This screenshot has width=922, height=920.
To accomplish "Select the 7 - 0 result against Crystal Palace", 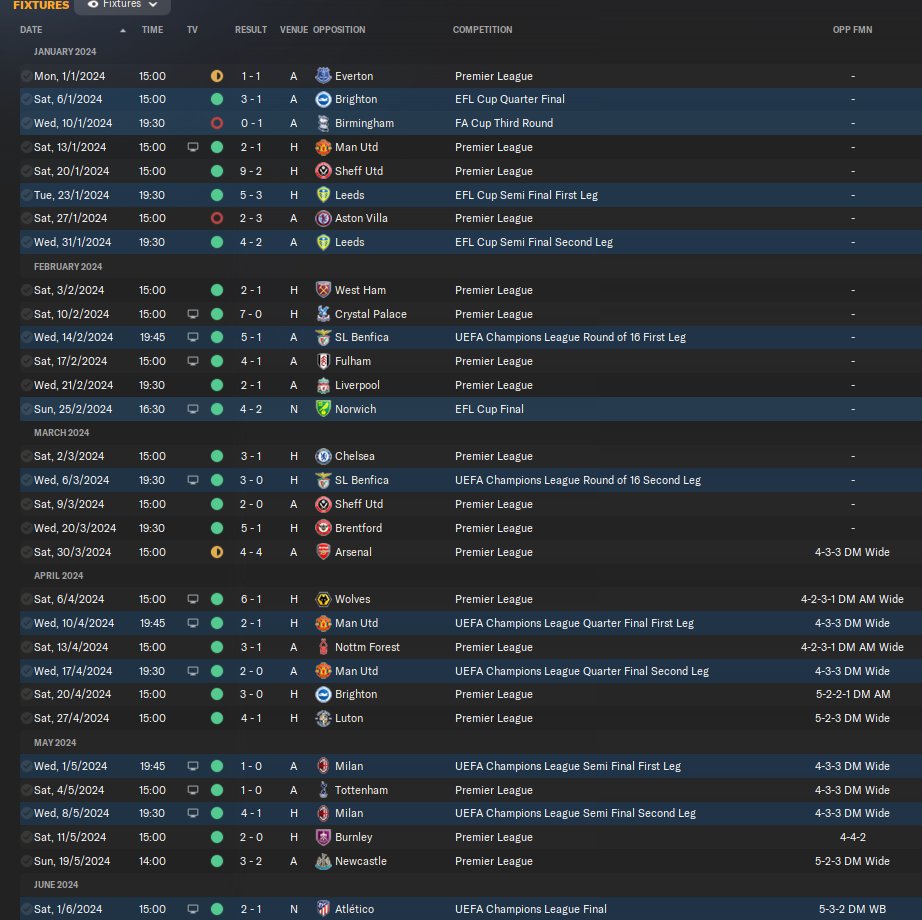I will click(251, 314).
